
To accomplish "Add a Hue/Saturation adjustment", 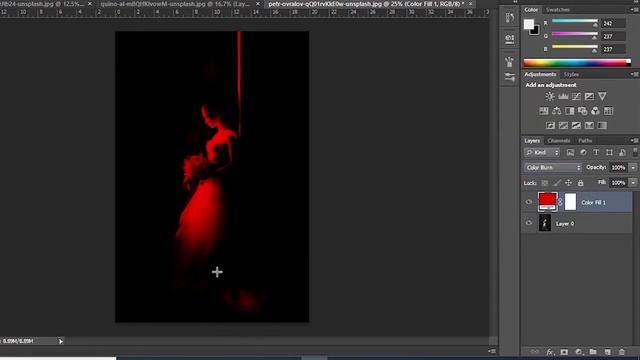I will pos(543,111).
